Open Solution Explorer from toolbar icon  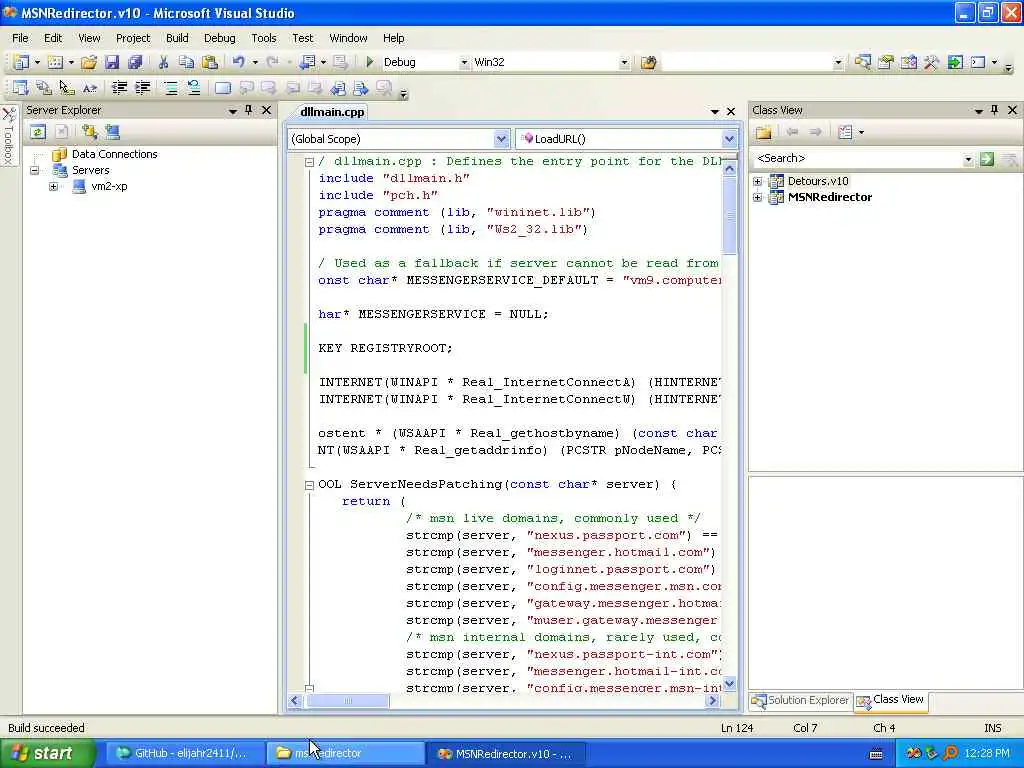[x=862, y=63]
